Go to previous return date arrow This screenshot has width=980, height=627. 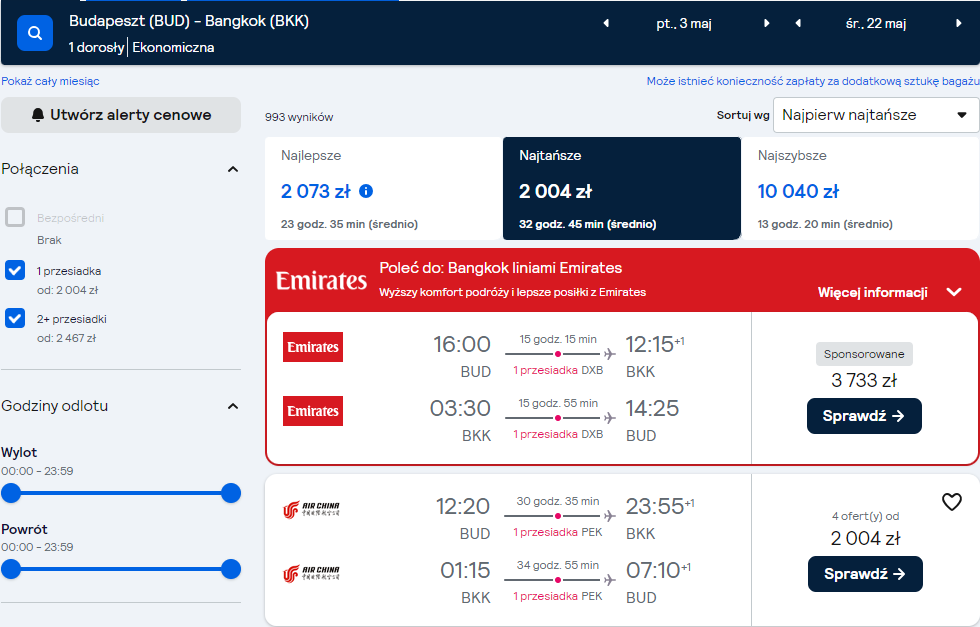click(x=798, y=23)
